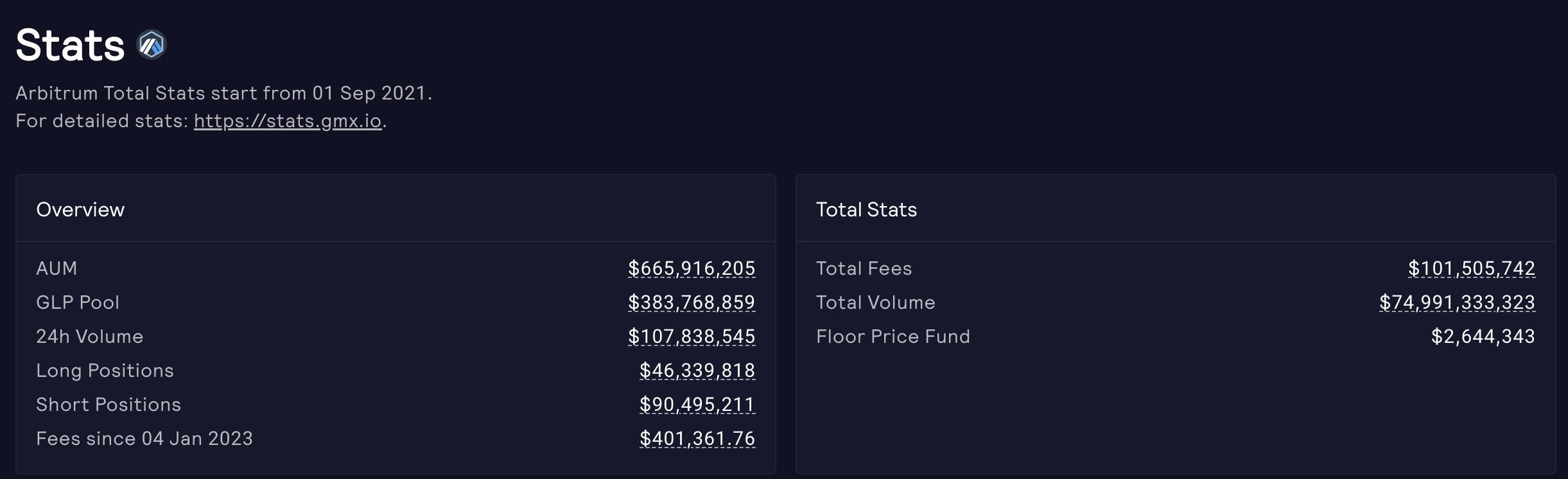1568x479 pixels.
Task: Click the Arbitrum network icon beside Stats
Action: point(152,45)
